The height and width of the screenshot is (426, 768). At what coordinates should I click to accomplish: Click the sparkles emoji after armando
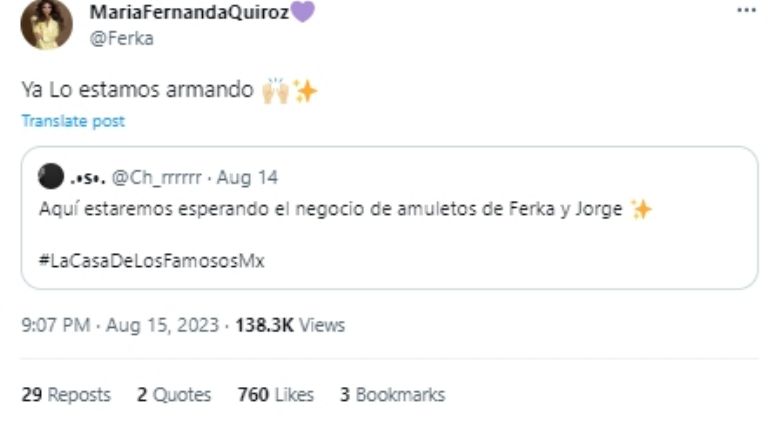[305, 91]
